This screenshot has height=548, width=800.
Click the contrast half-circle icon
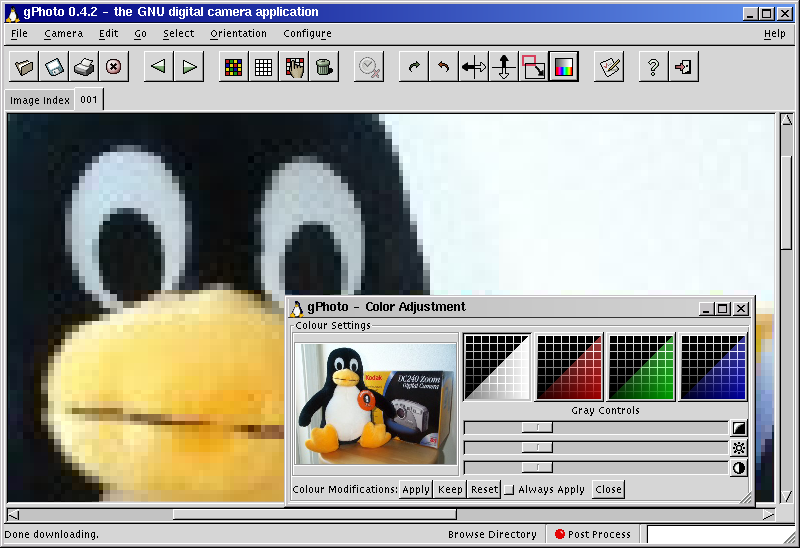click(739, 468)
